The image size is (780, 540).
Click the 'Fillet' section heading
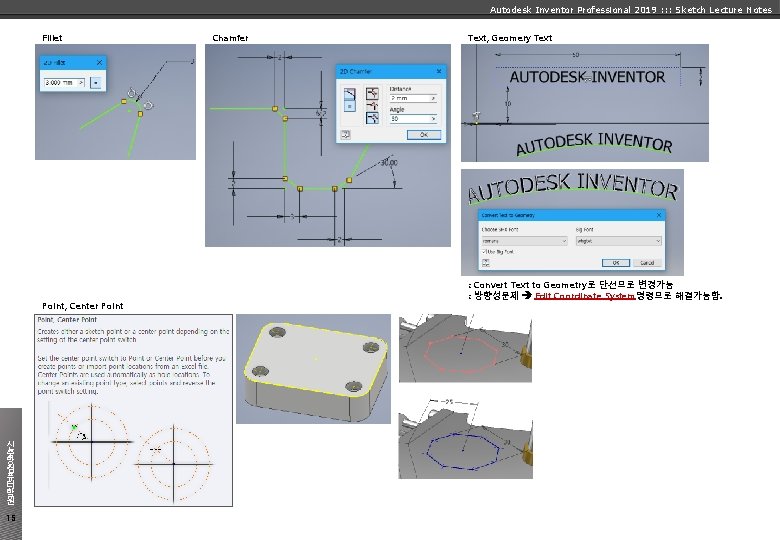52,38
